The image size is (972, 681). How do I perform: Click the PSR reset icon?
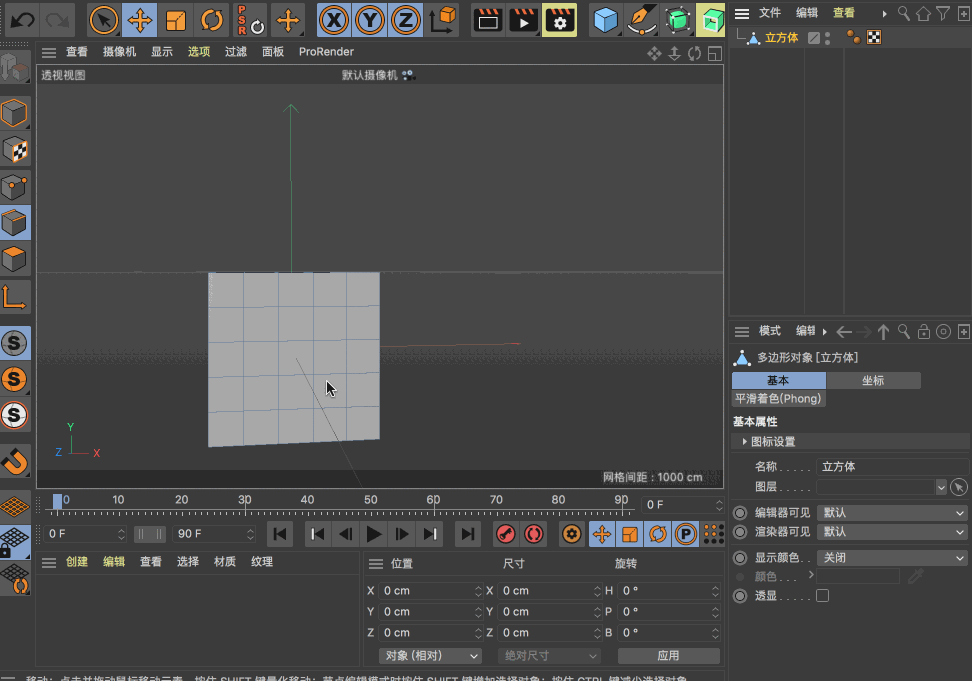[x=250, y=20]
